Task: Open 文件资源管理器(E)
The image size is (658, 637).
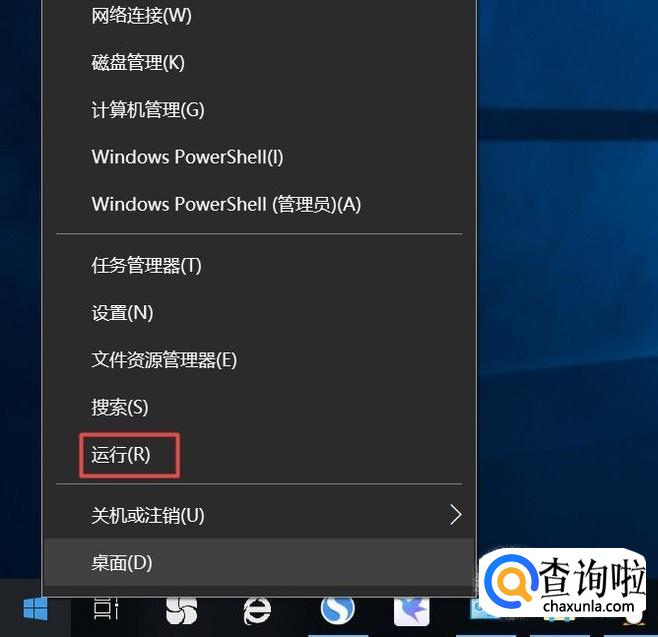Action: [260, 360]
